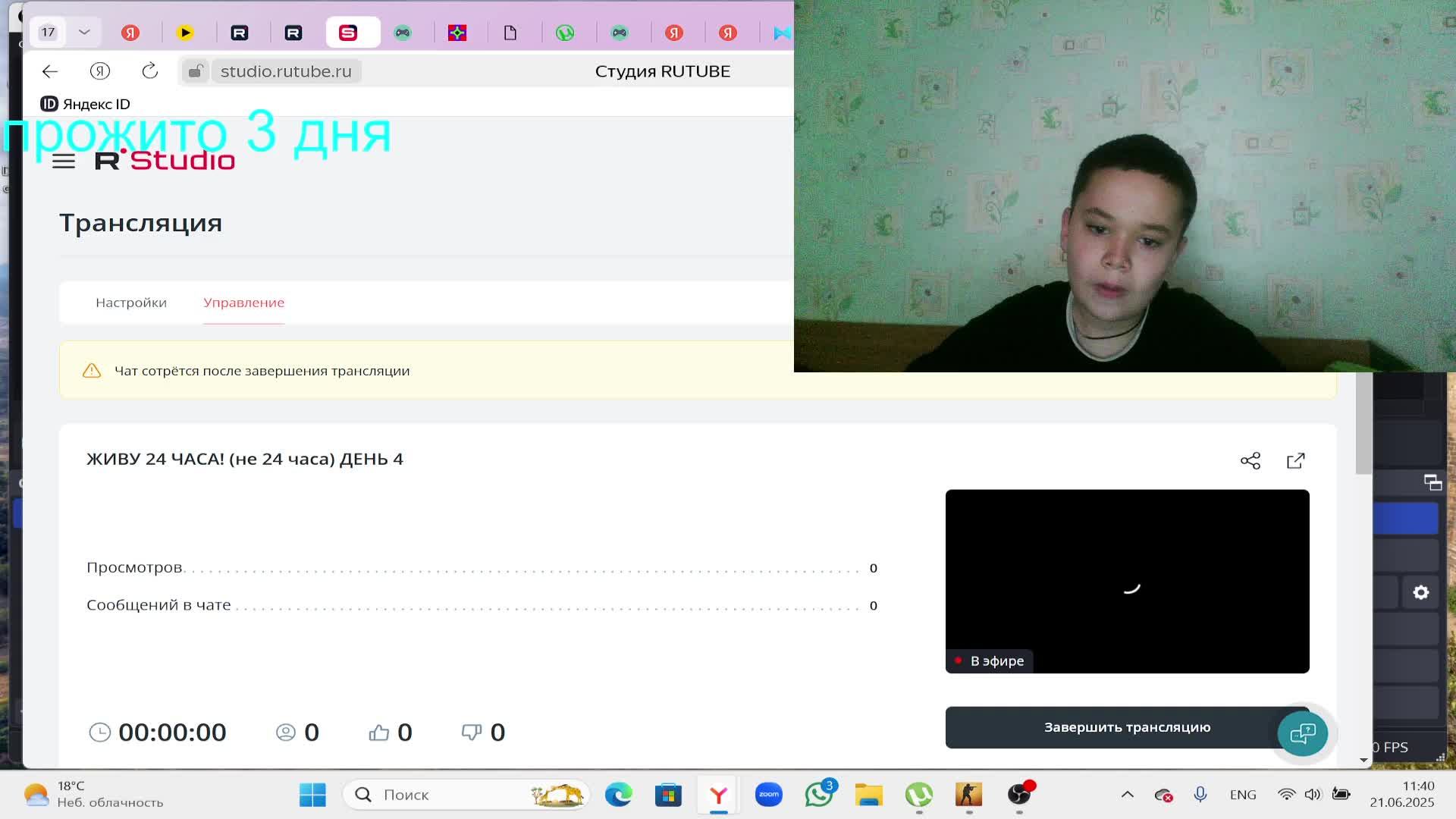Switch to the second gamepad icon tab

(620, 33)
